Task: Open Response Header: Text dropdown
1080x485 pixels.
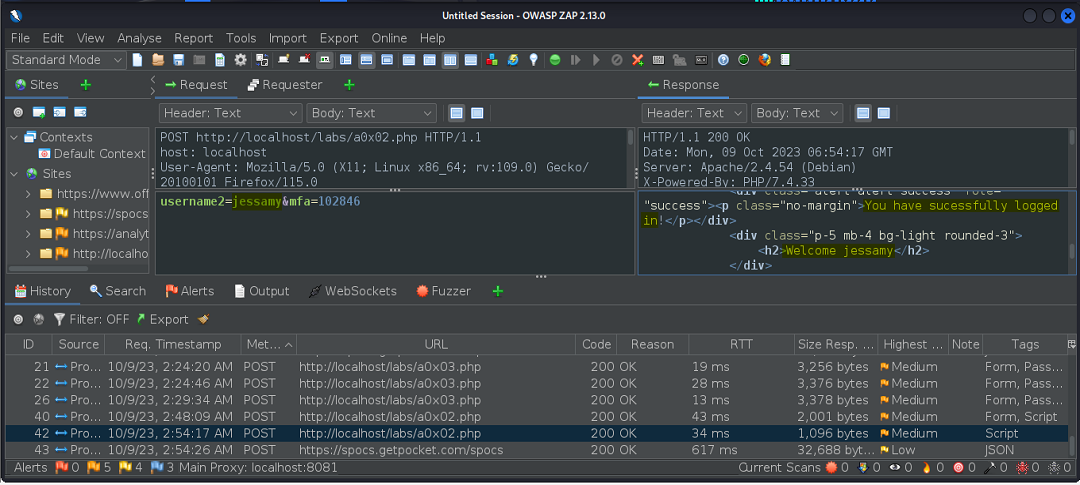Action: (694, 113)
